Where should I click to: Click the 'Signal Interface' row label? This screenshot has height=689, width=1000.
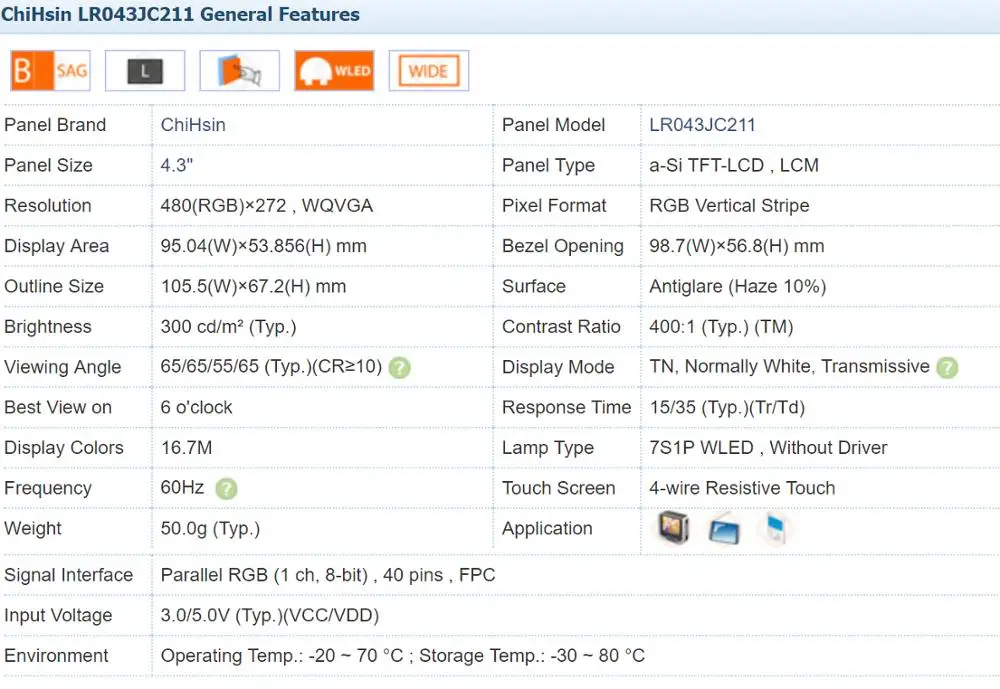click(68, 575)
